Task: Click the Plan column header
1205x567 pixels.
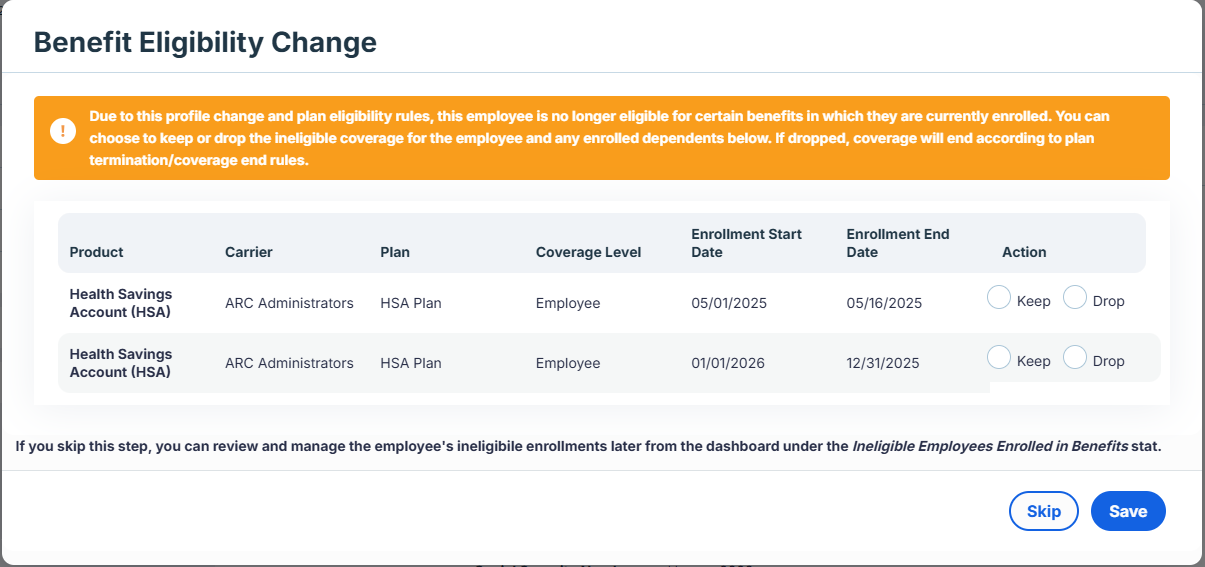Action: [395, 252]
